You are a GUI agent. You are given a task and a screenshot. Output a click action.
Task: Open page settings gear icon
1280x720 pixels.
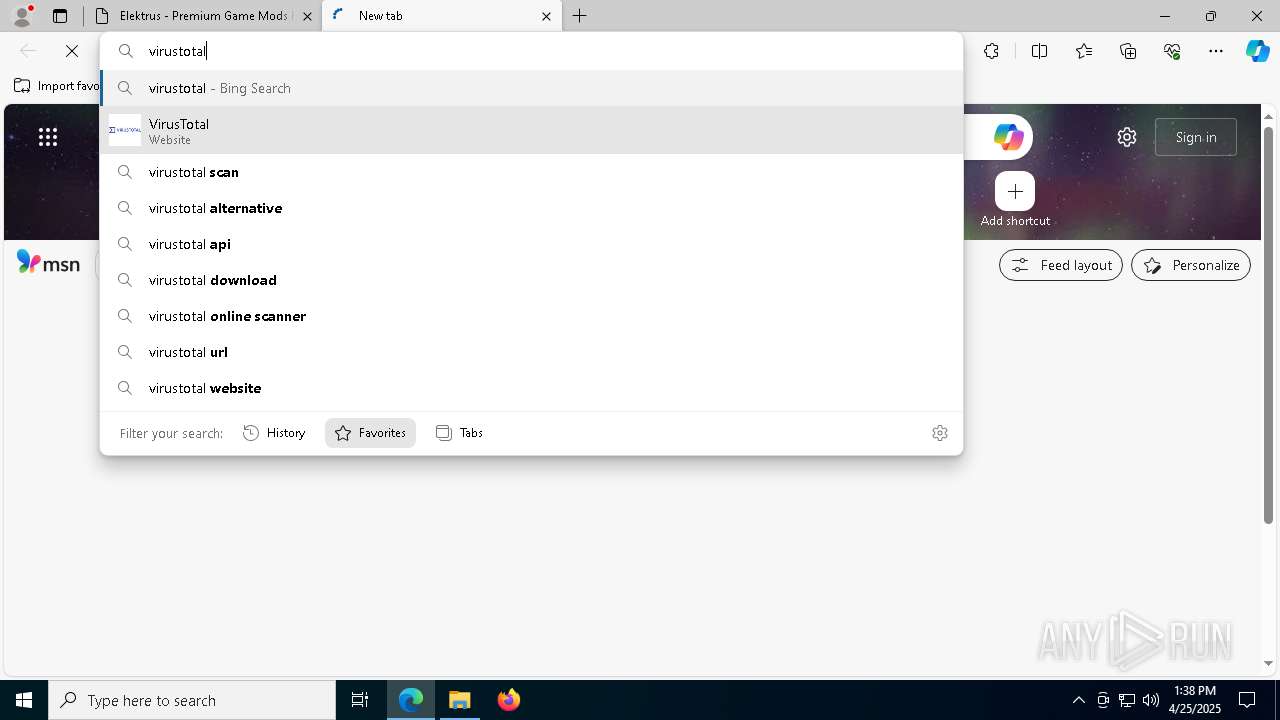click(1127, 137)
